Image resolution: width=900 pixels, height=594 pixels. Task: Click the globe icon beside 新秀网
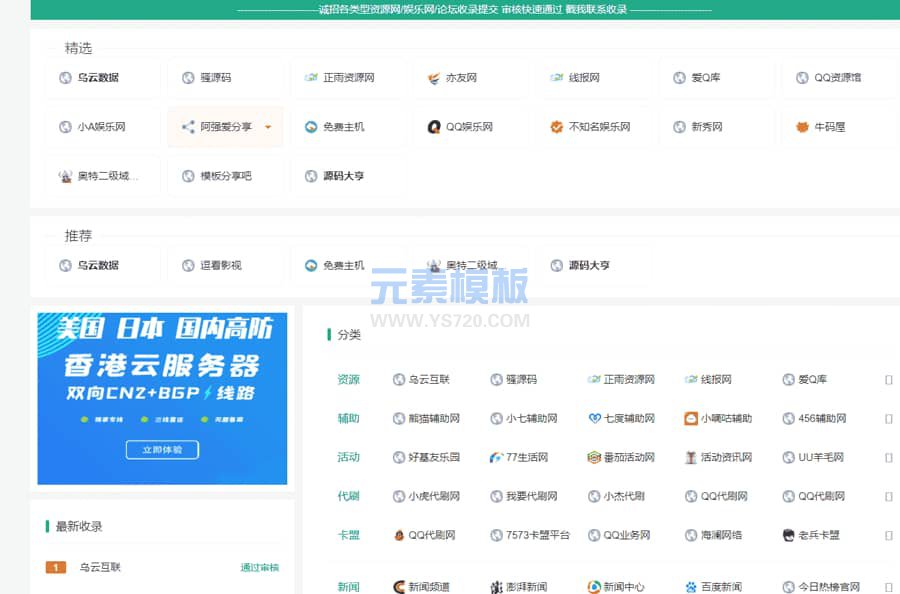click(x=680, y=127)
